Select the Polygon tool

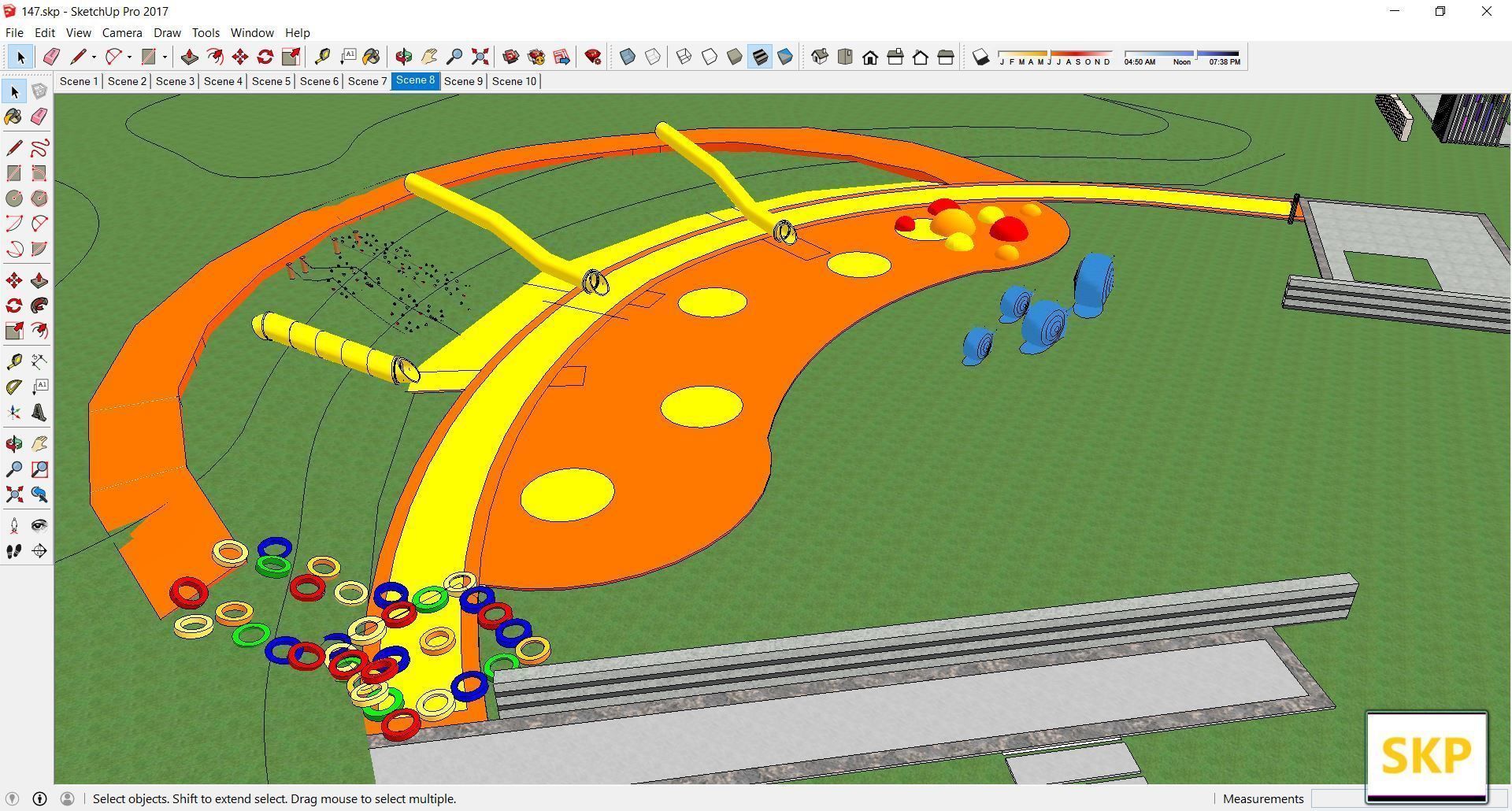point(39,198)
